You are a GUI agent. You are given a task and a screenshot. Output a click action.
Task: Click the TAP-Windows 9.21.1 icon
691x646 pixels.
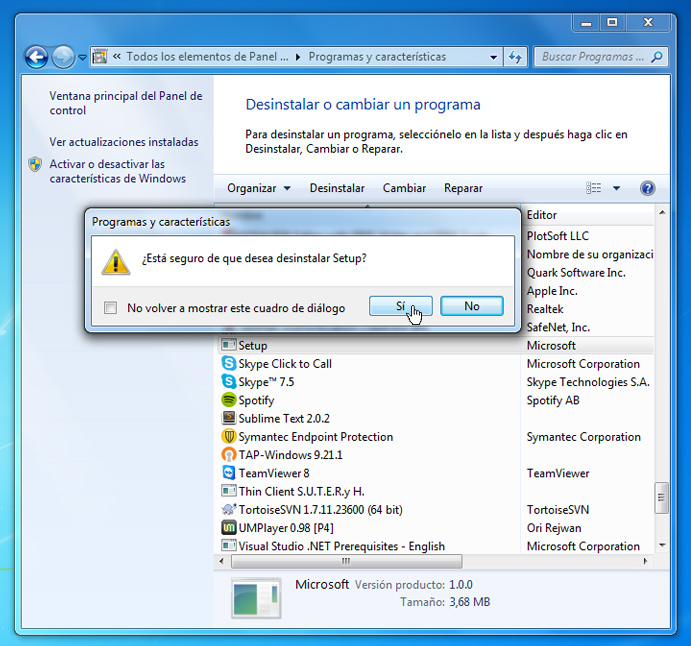229,455
